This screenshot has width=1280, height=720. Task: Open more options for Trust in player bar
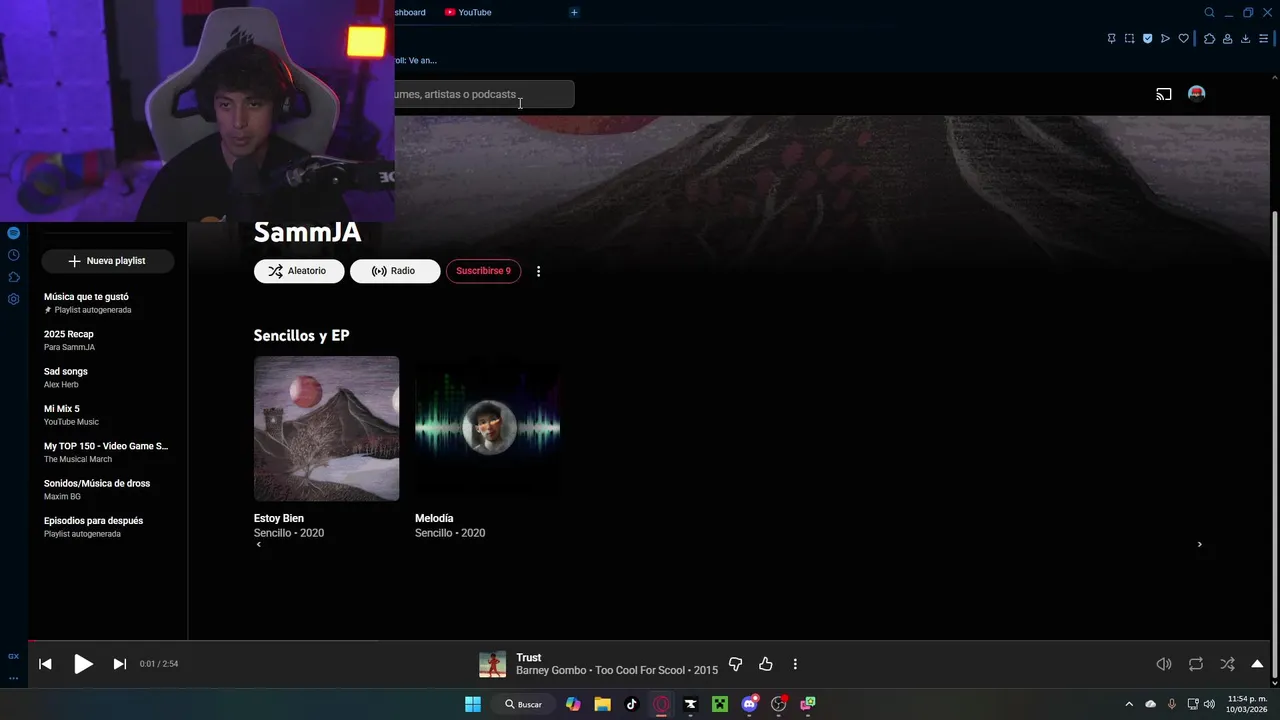pos(795,664)
